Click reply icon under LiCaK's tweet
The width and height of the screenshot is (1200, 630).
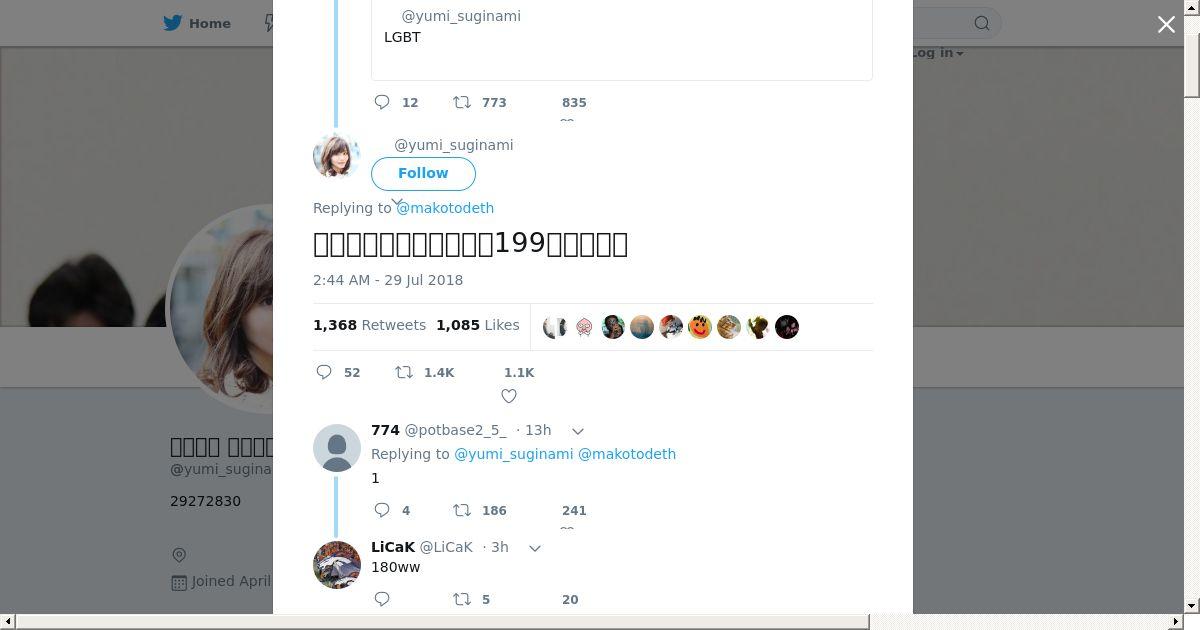click(382, 599)
